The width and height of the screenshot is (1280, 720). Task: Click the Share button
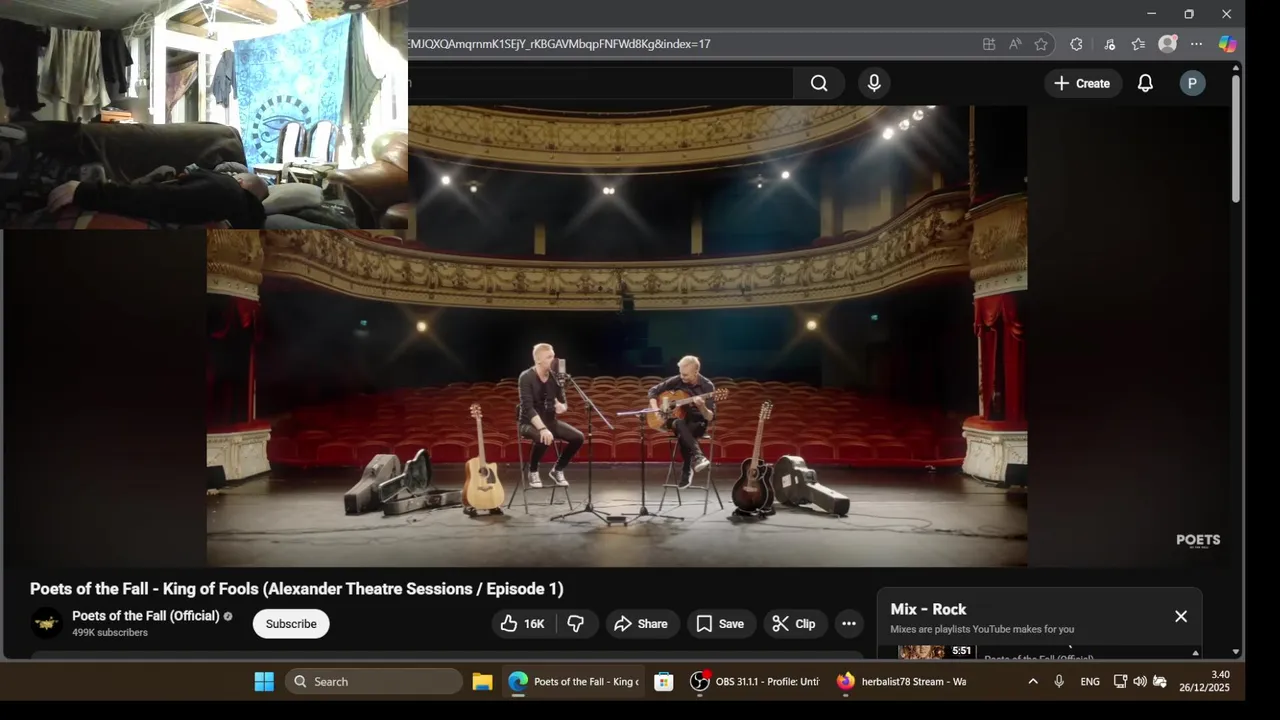[641, 624]
